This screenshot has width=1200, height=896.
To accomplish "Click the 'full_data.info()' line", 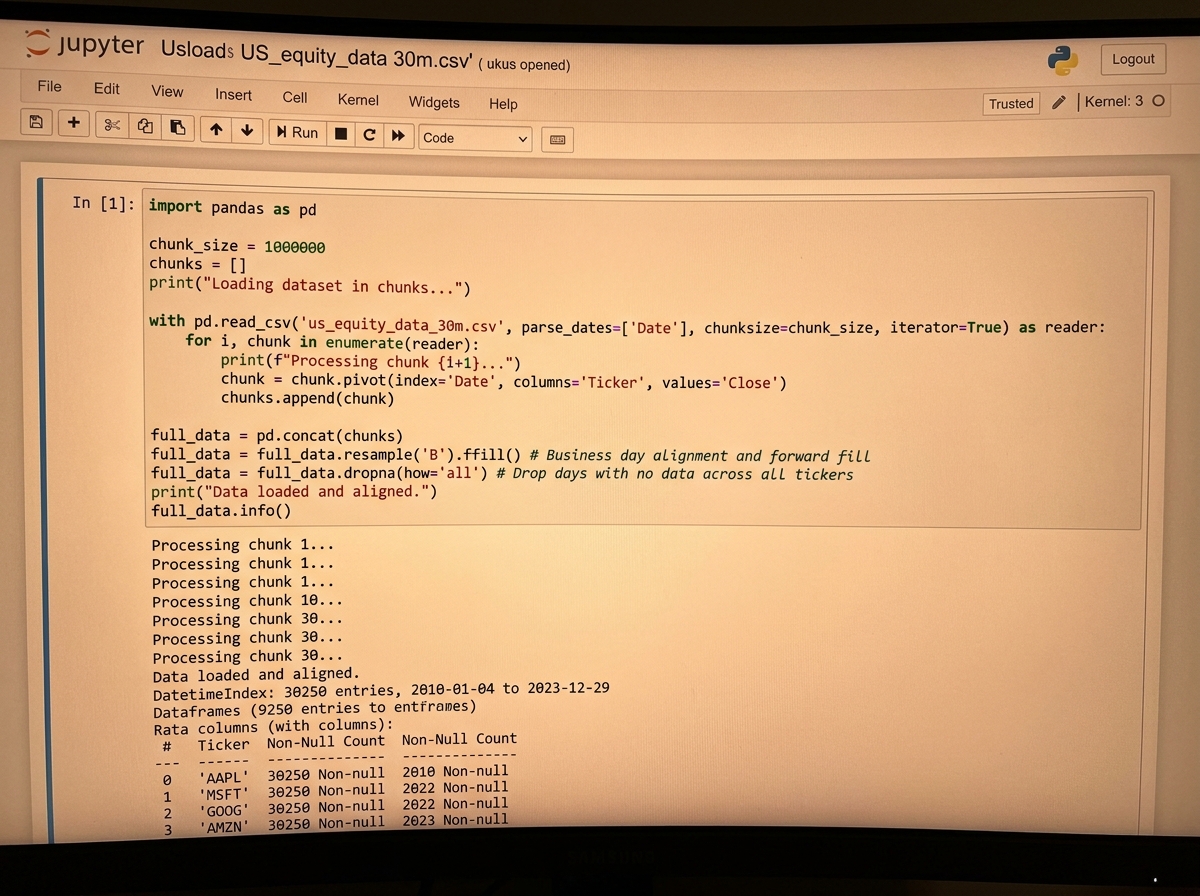I will point(221,511).
